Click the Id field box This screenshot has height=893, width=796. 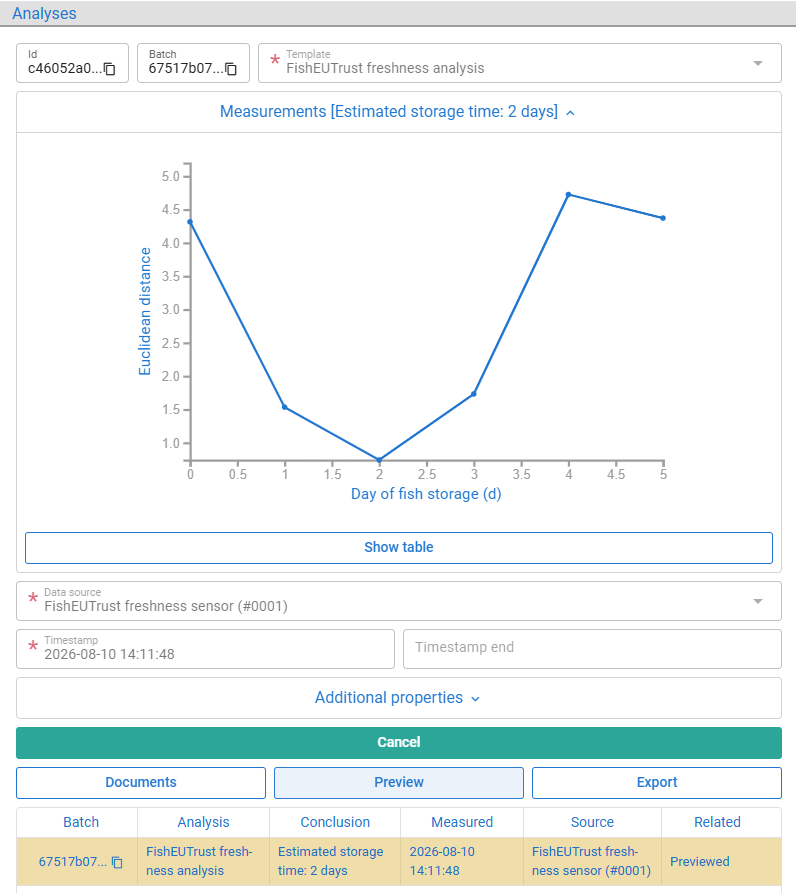tap(72, 63)
